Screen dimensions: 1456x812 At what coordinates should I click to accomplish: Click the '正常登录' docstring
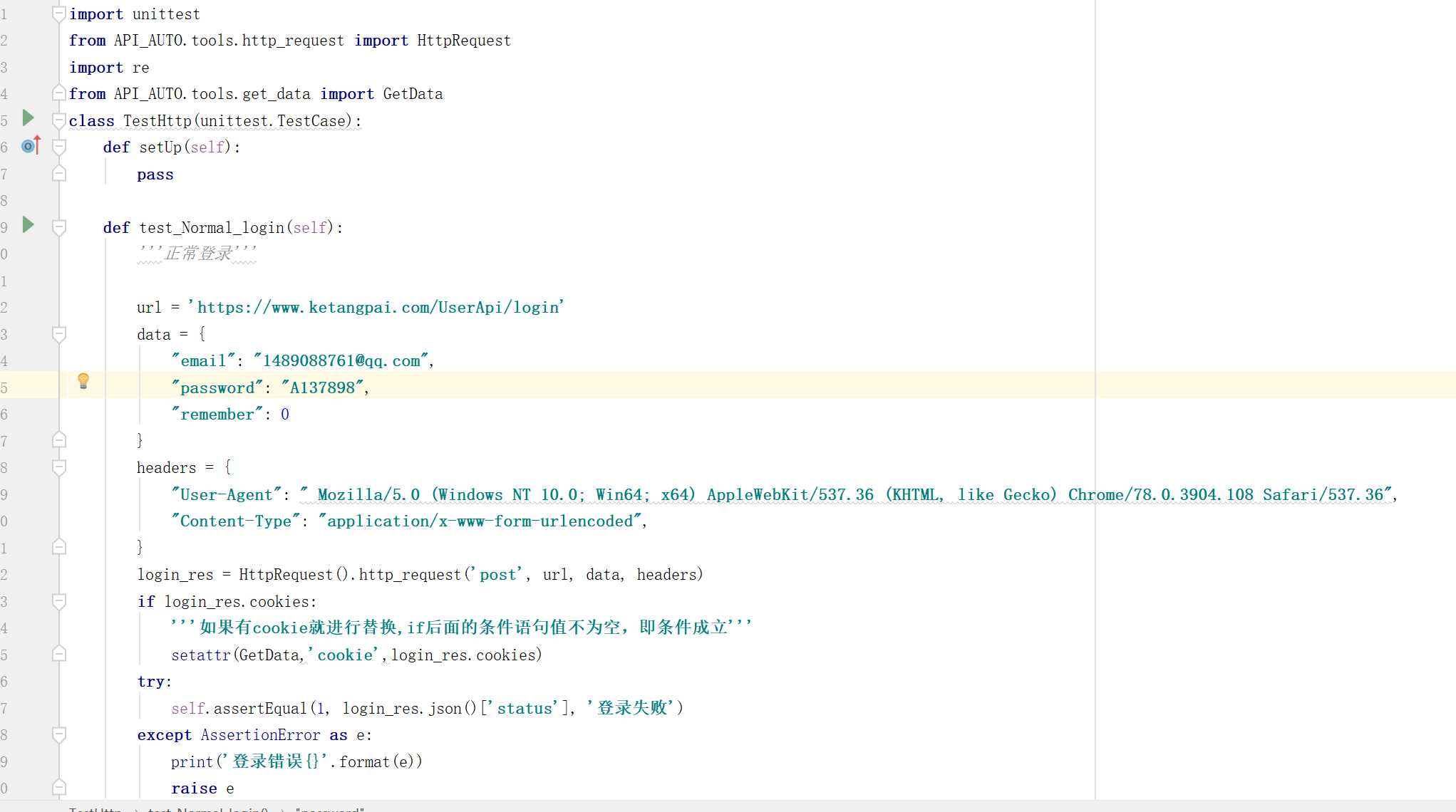click(x=197, y=253)
